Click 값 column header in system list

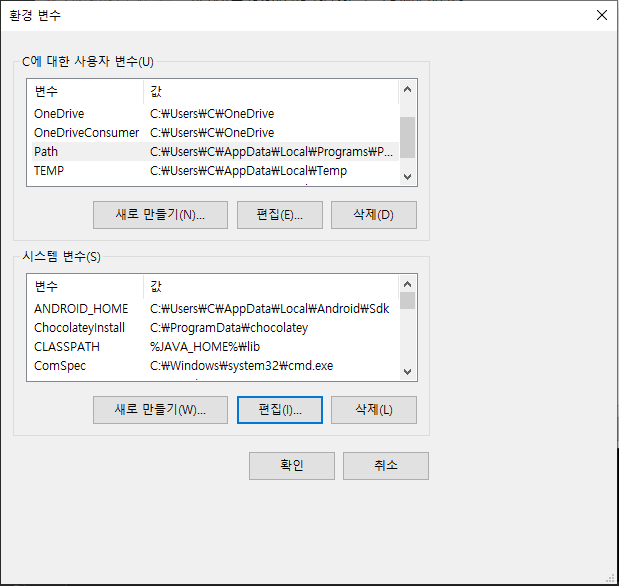point(271,286)
